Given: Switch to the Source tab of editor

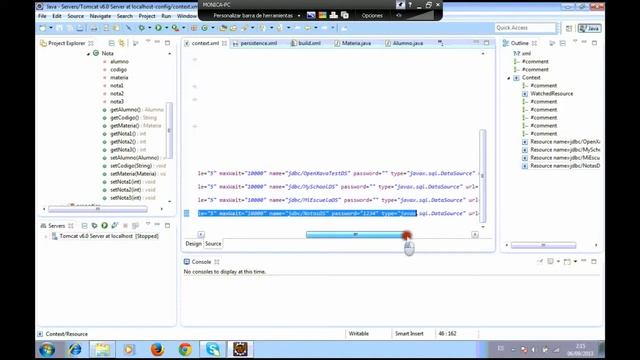Looking at the screenshot, I should (x=213, y=244).
